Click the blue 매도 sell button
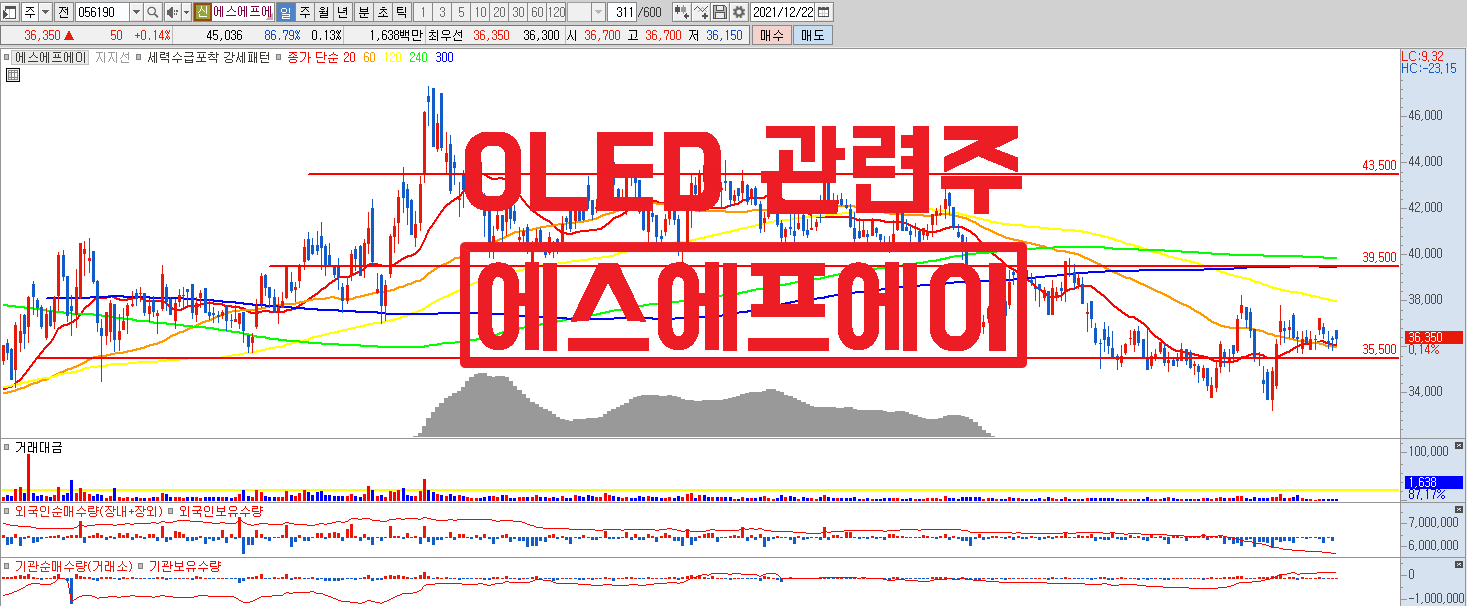The width and height of the screenshot is (1467, 606). coord(812,35)
